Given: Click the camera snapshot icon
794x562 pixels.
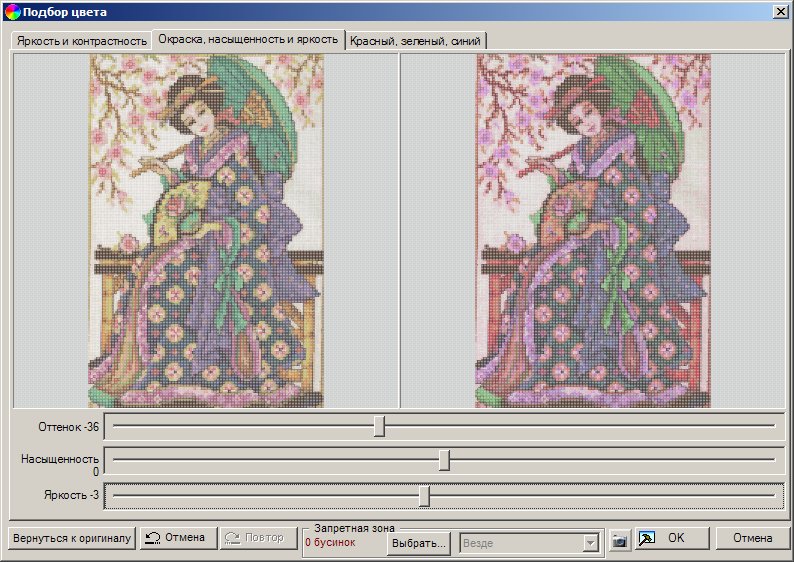Looking at the screenshot, I should pos(620,539).
